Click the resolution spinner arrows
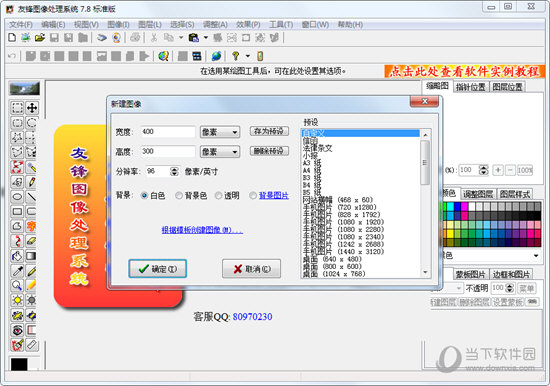This screenshot has height=386, width=550. coord(174,171)
